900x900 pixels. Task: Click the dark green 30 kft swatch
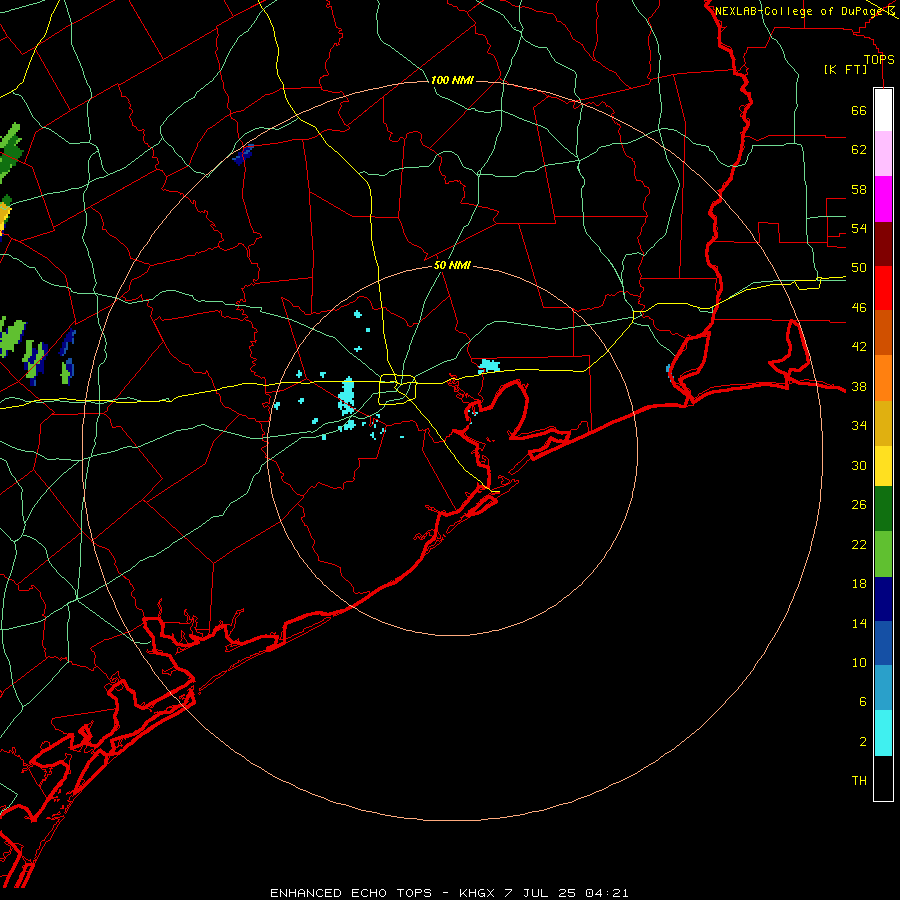883,509
